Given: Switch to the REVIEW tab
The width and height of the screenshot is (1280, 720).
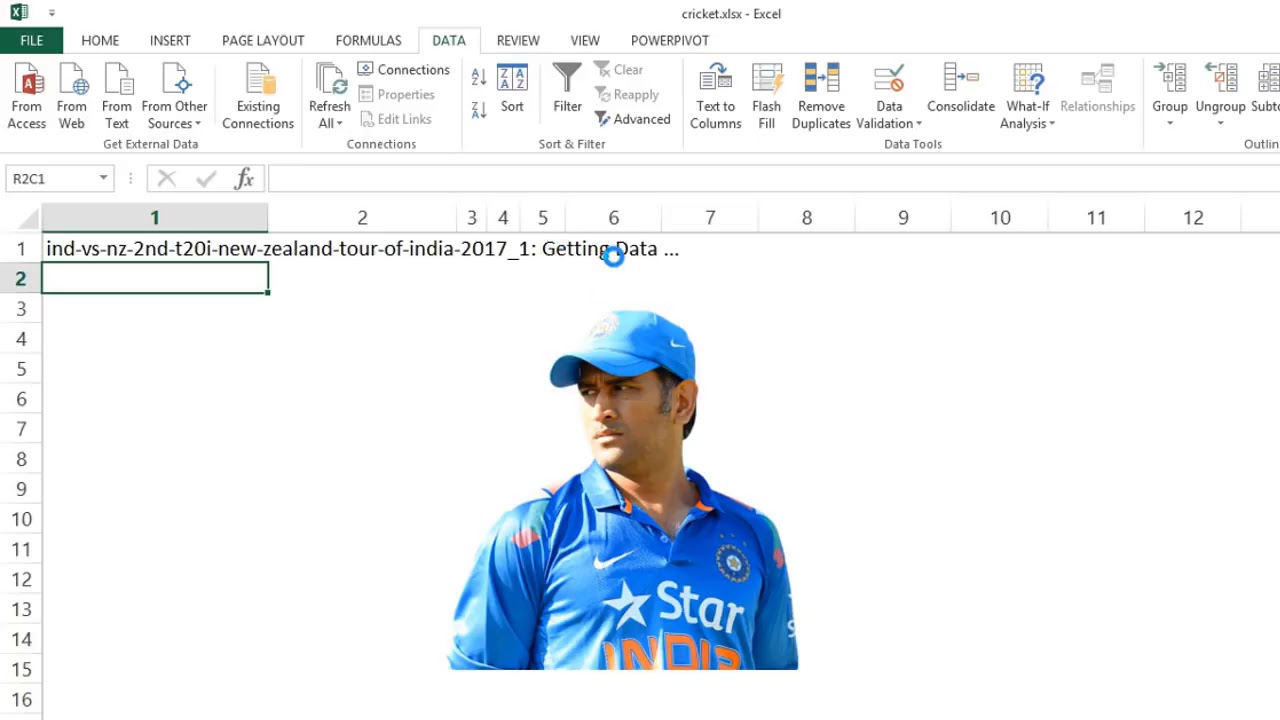Looking at the screenshot, I should tap(518, 40).
